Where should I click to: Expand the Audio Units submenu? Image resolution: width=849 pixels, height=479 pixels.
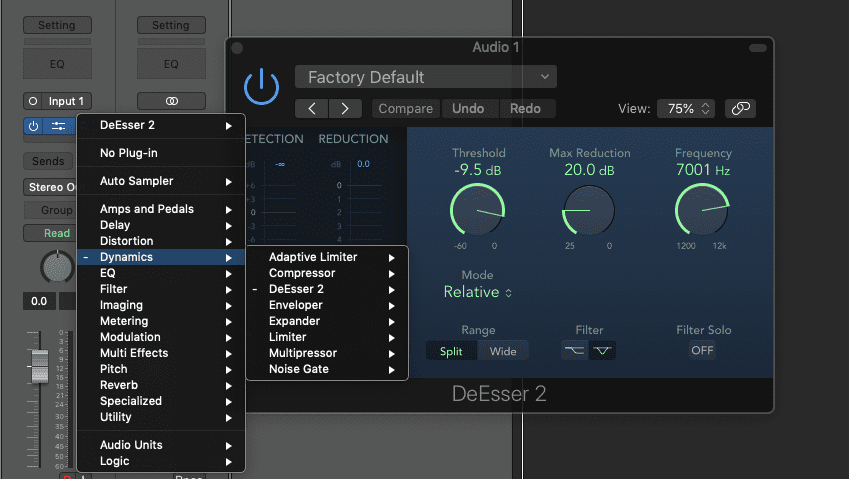coord(161,445)
